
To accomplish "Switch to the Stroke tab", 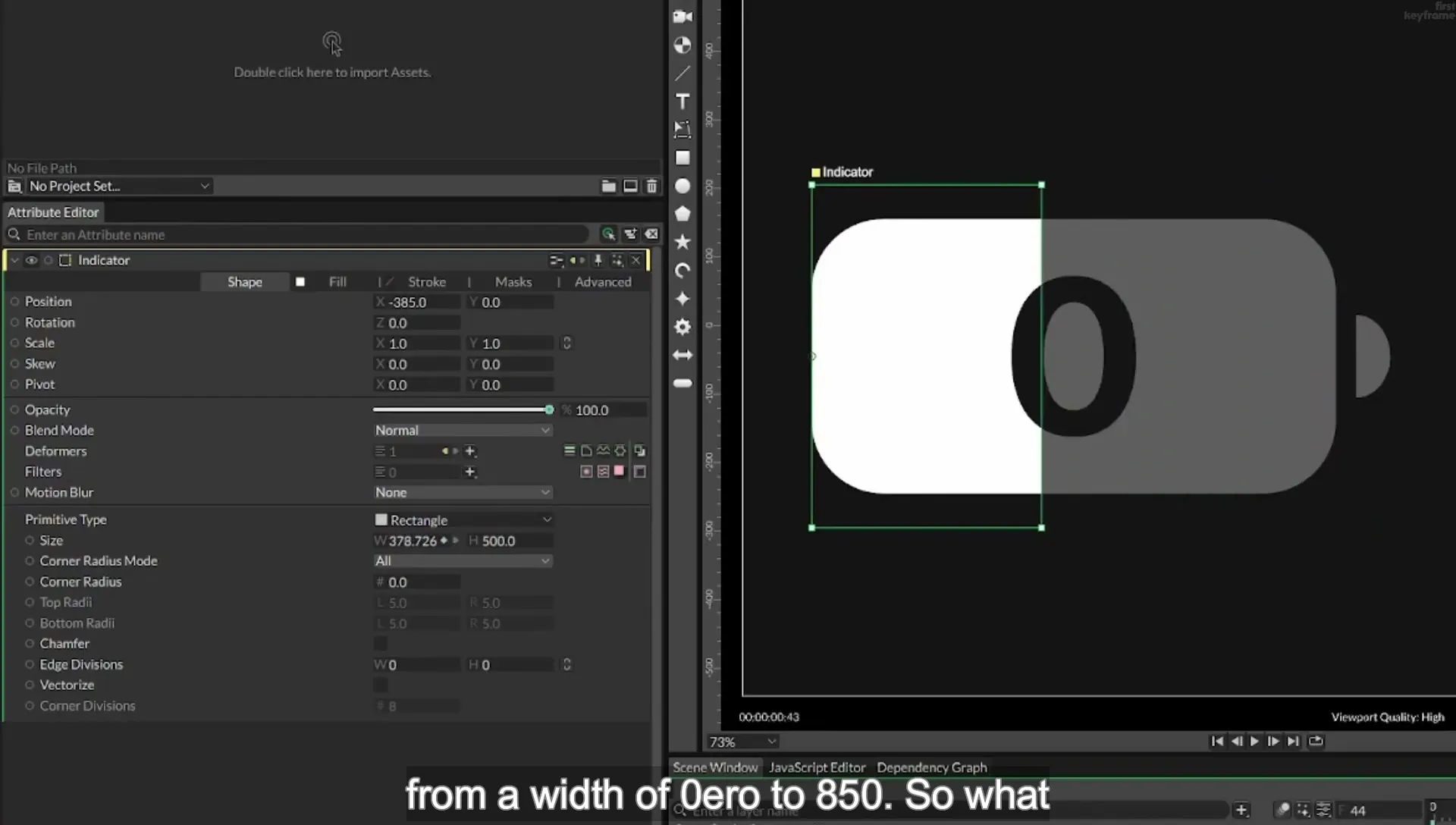I will click(427, 281).
